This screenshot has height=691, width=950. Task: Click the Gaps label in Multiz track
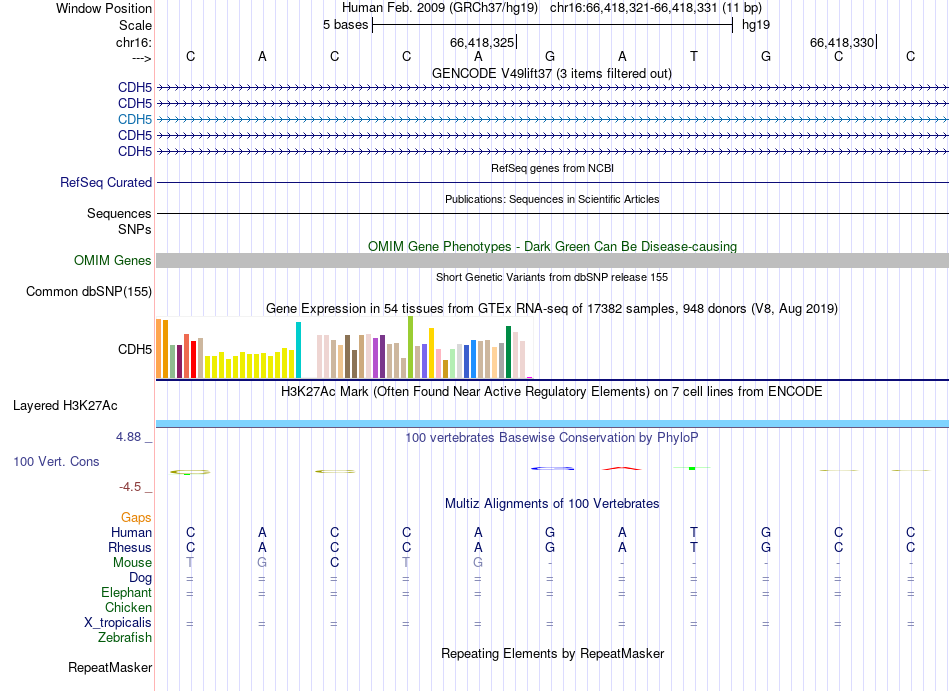pyautogui.click(x=136, y=517)
